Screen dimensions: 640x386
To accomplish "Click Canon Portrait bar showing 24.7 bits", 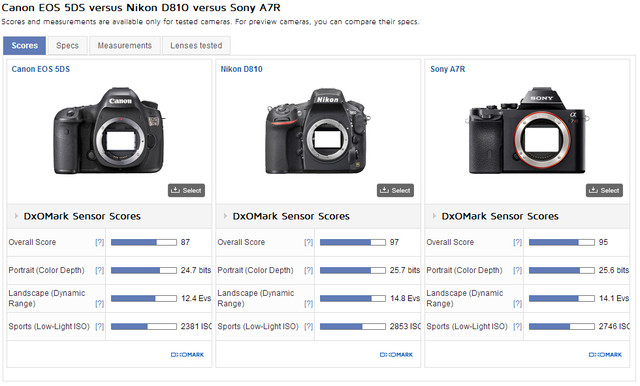I will coord(144,270).
